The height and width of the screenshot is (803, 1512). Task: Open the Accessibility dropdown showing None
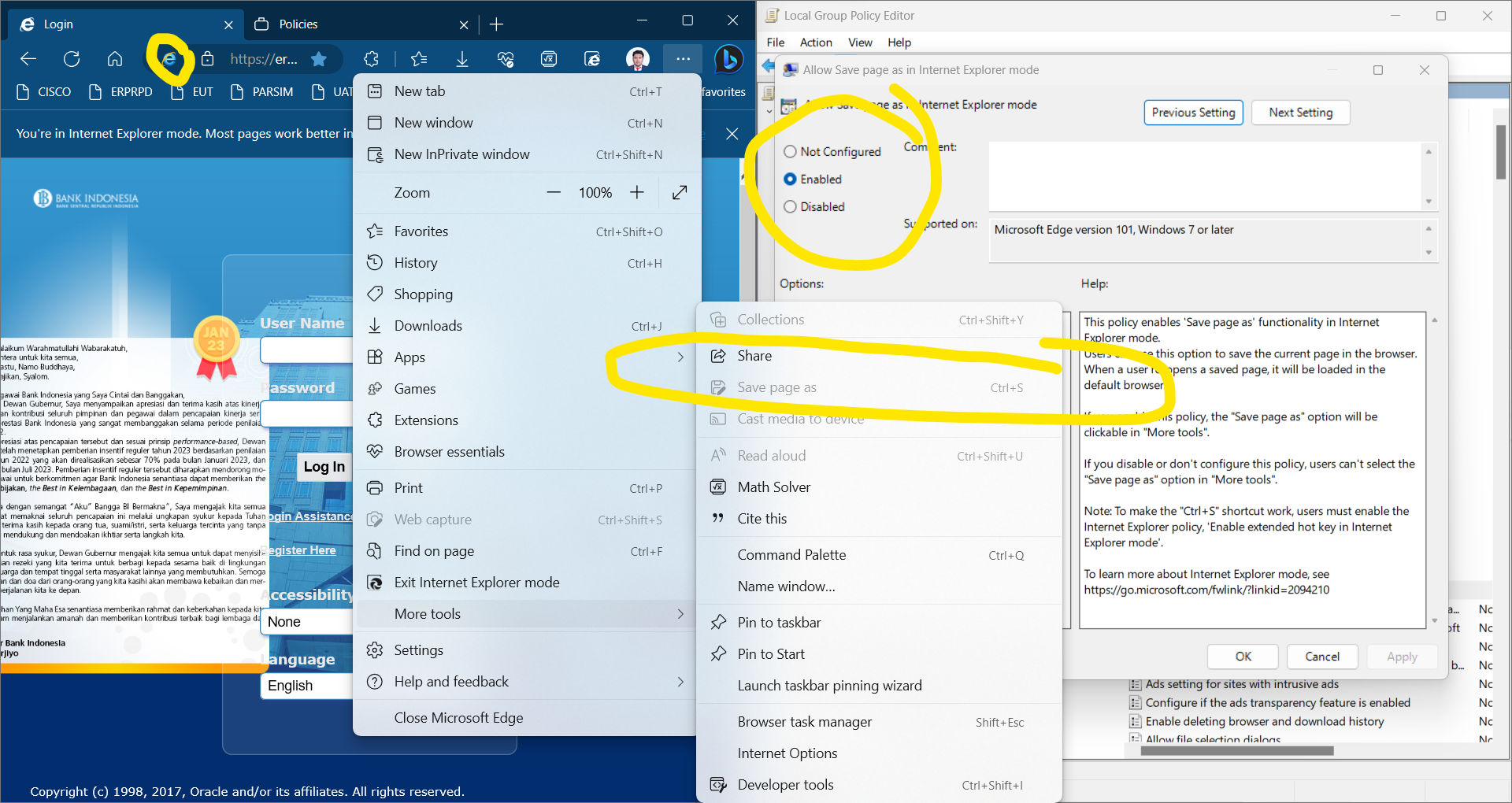[x=307, y=622]
